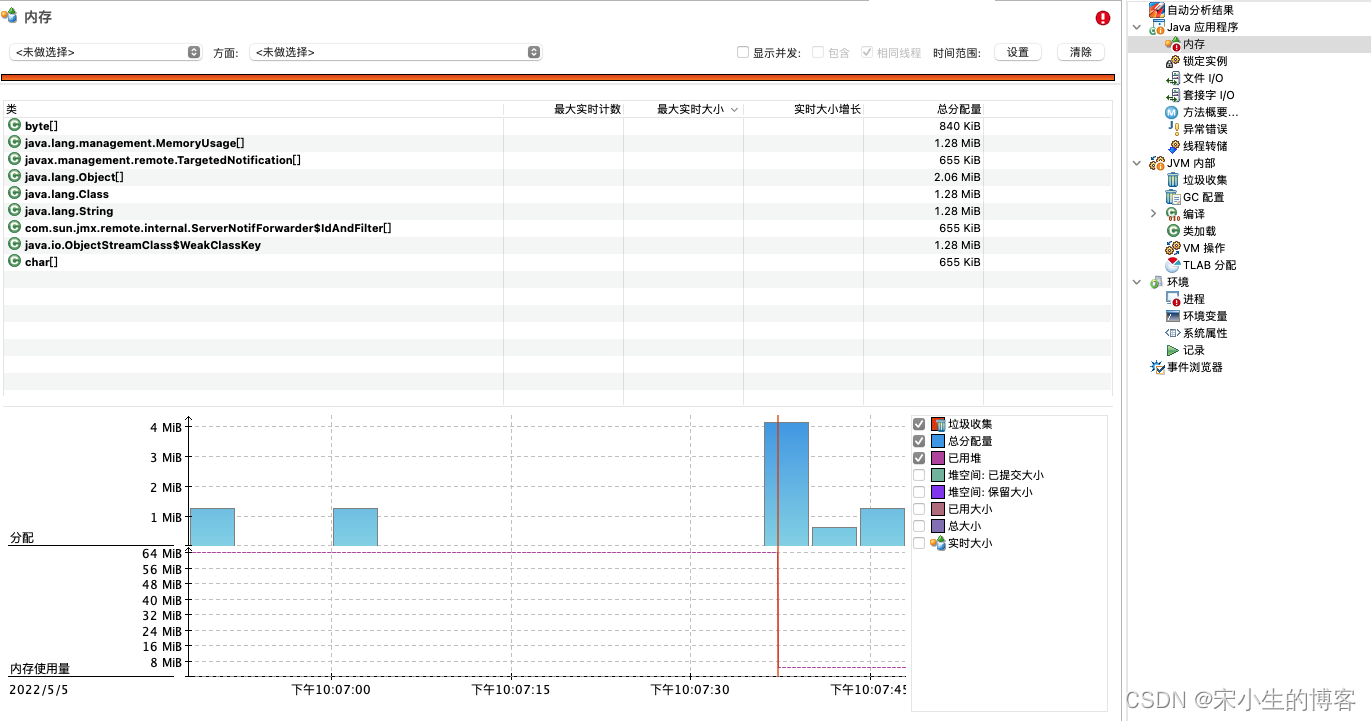1371x721 pixels.
Task: Click sort arrow on 最大实时大小 column
Action: (735, 109)
